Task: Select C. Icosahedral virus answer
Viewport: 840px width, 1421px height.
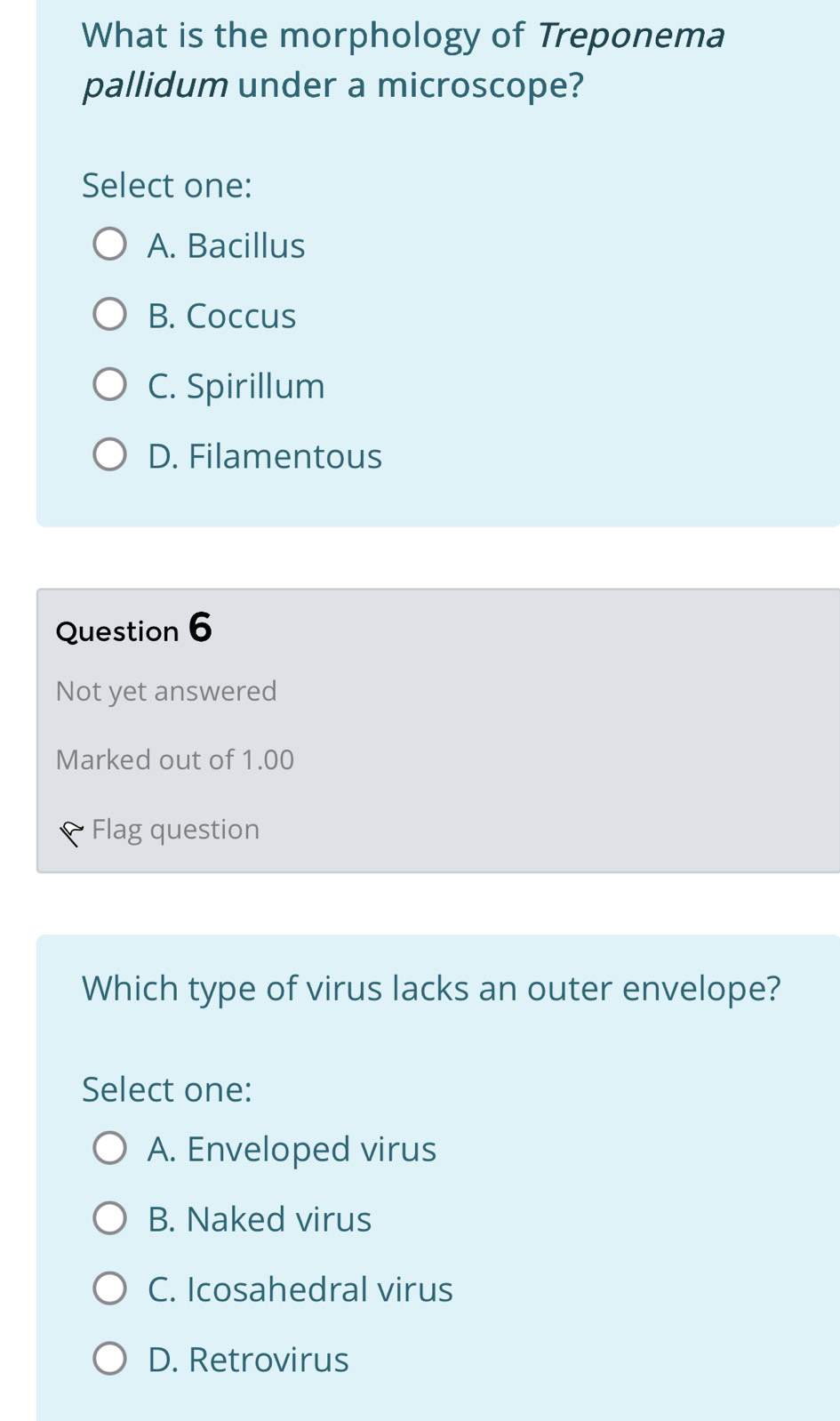Action: tap(110, 1288)
